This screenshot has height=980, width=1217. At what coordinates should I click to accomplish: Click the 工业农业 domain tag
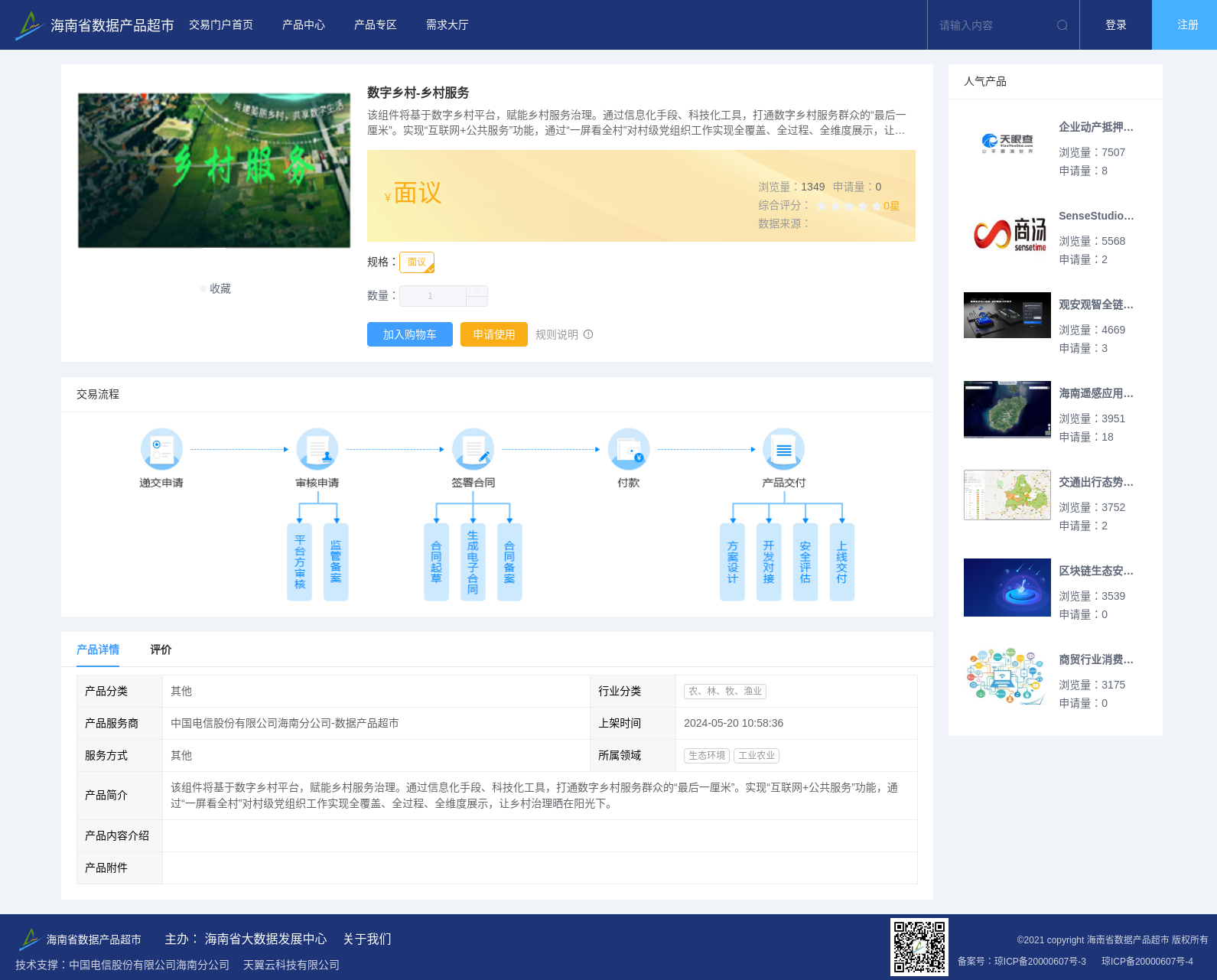(757, 755)
